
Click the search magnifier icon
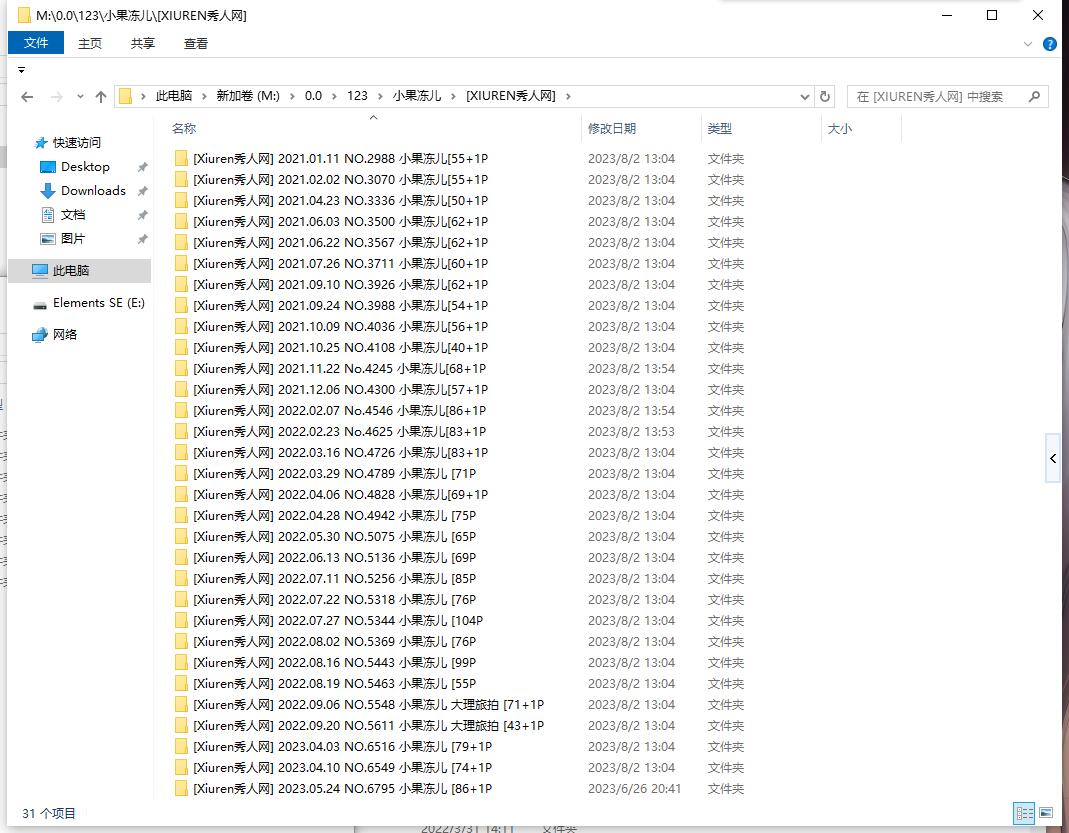point(1034,96)
